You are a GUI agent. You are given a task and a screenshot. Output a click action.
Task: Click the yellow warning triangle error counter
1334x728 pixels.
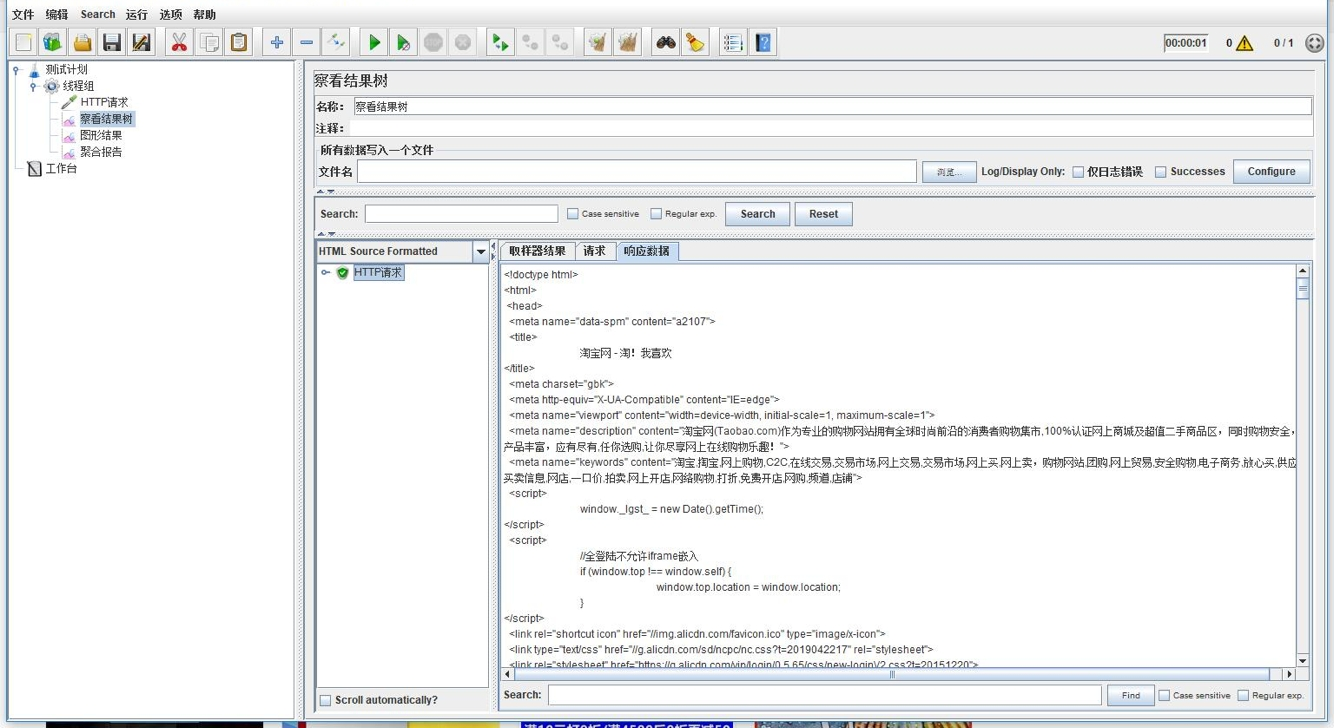tap(1244, 43)
